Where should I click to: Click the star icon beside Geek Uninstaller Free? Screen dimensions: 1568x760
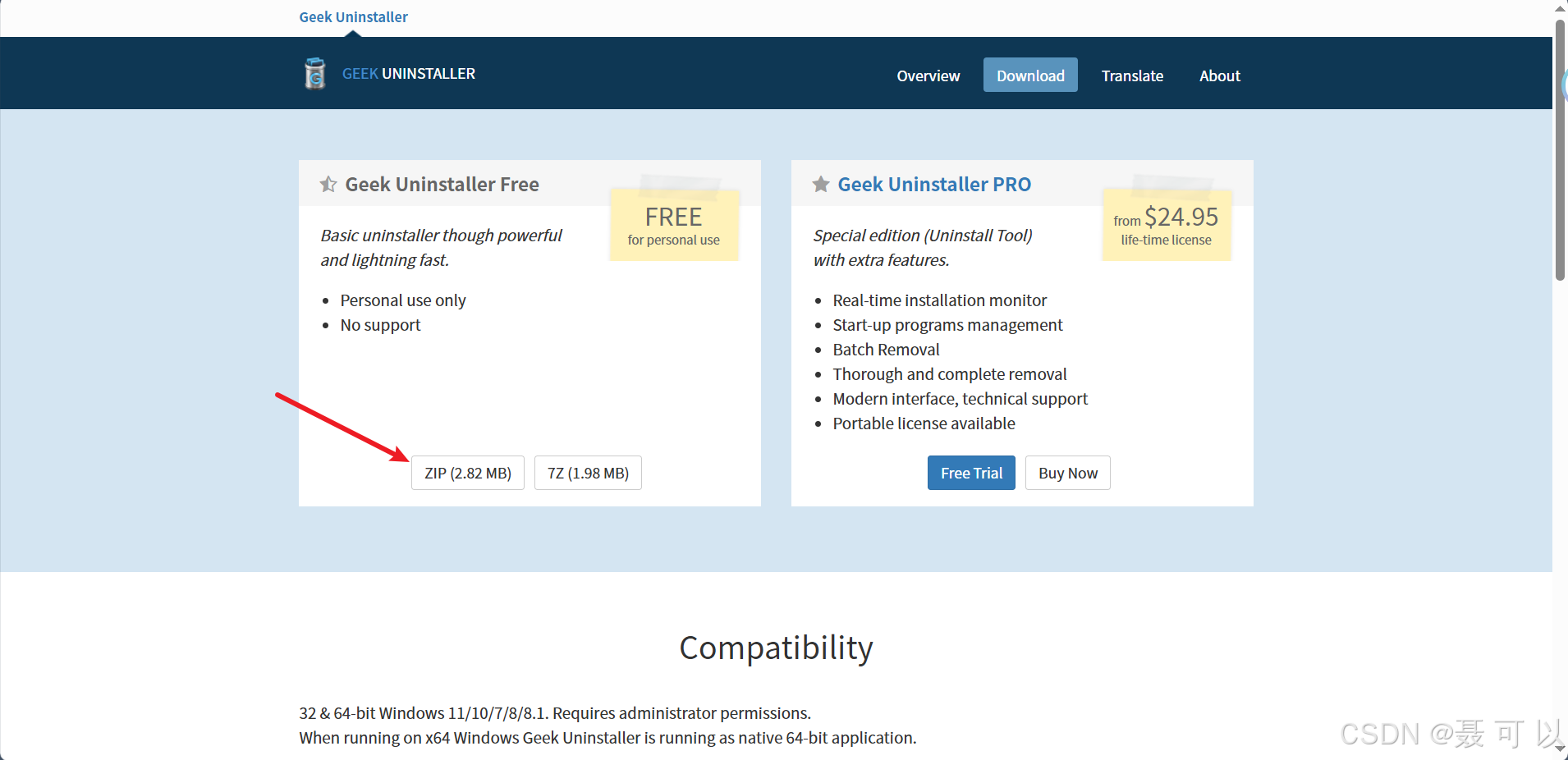tap(328, 184)
